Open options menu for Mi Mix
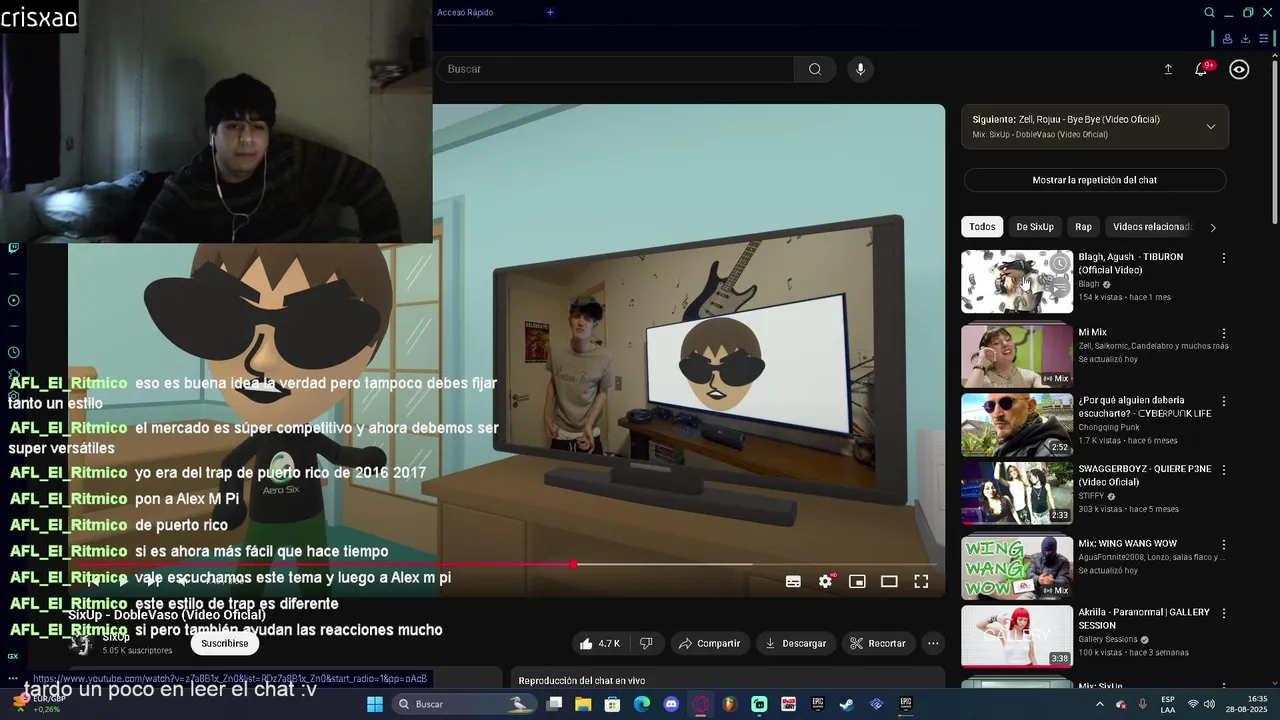The height and width of the screenshot is (720, 1280). tap(1223, 333)
